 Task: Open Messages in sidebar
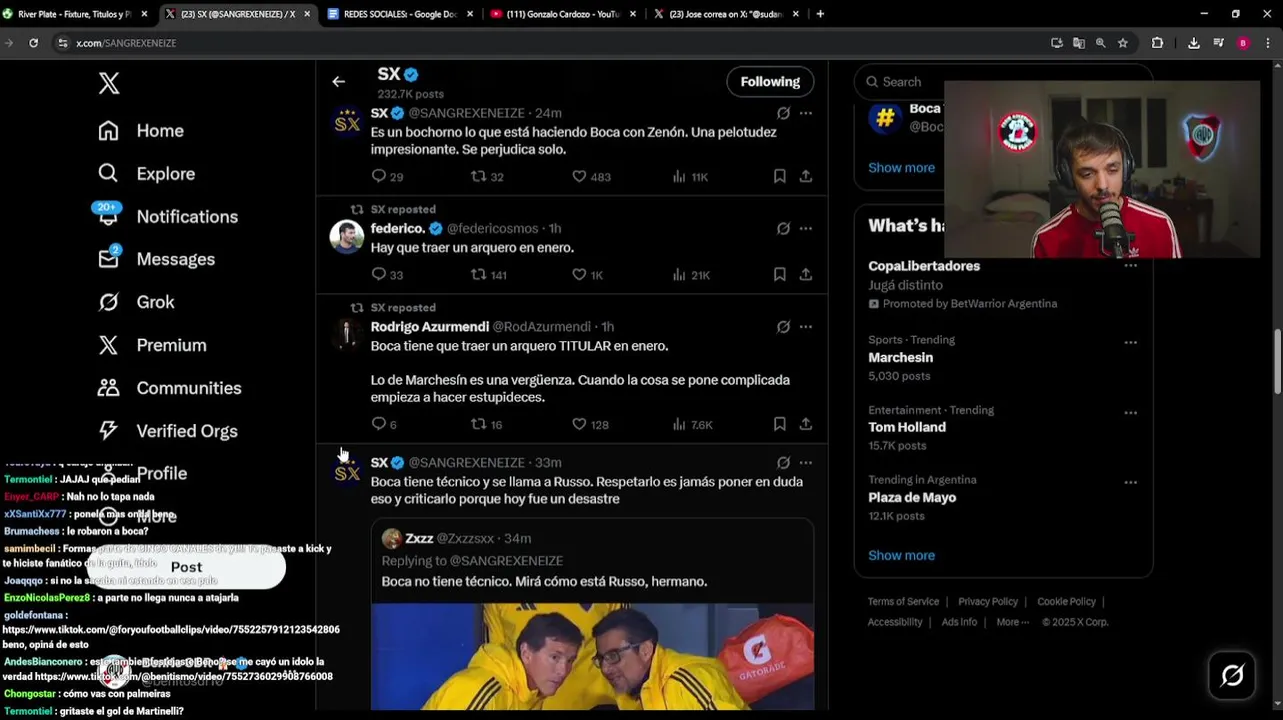(x=156, y=259)
